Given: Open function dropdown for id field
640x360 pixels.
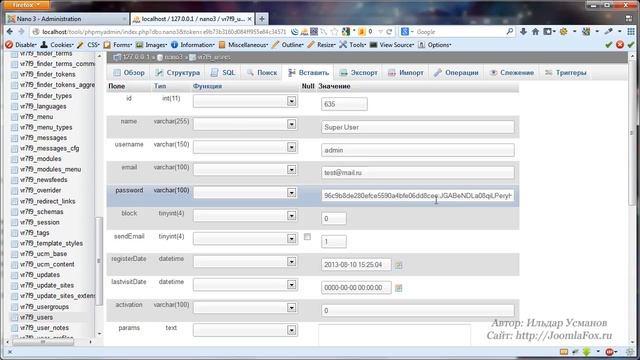Looking at the screenshot, I should [x=245, y=101].
